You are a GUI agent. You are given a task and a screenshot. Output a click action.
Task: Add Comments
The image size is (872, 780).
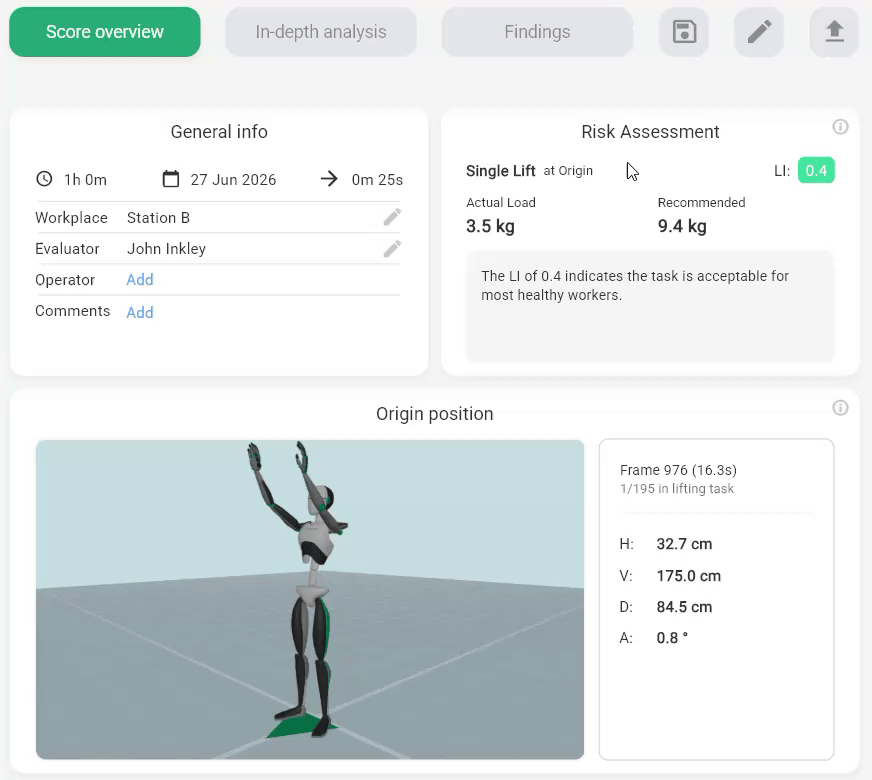tap(140, 312)
